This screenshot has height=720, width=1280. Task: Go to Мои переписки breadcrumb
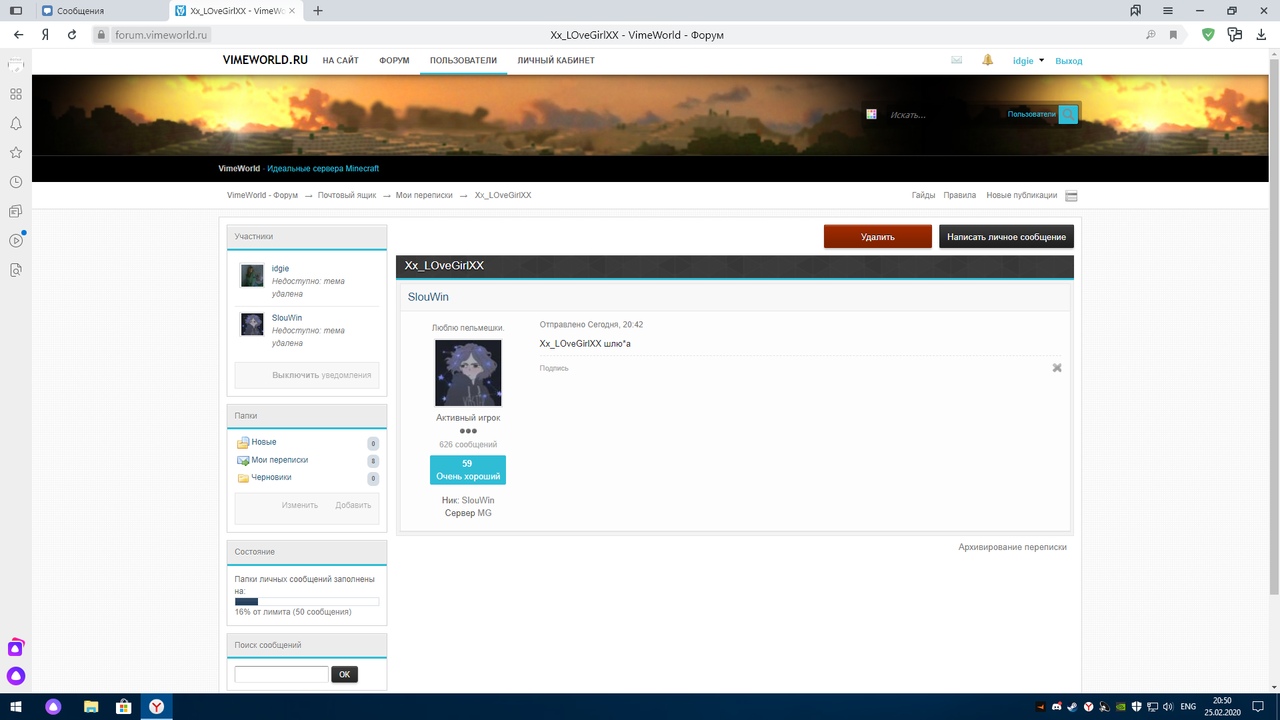coord(424,196)
